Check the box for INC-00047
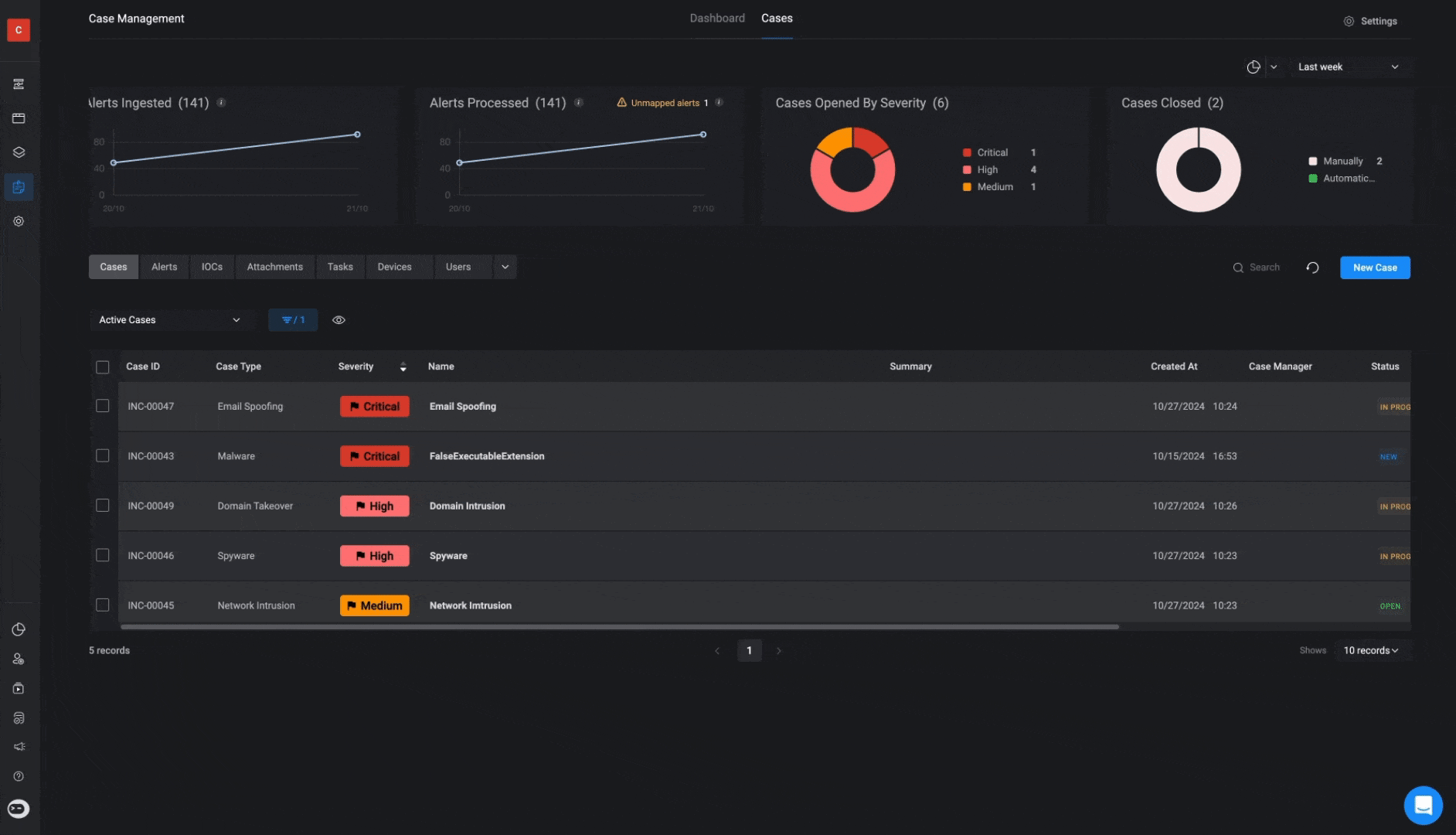The width and height of the screenshot is (1456, 835). point(102,406)
